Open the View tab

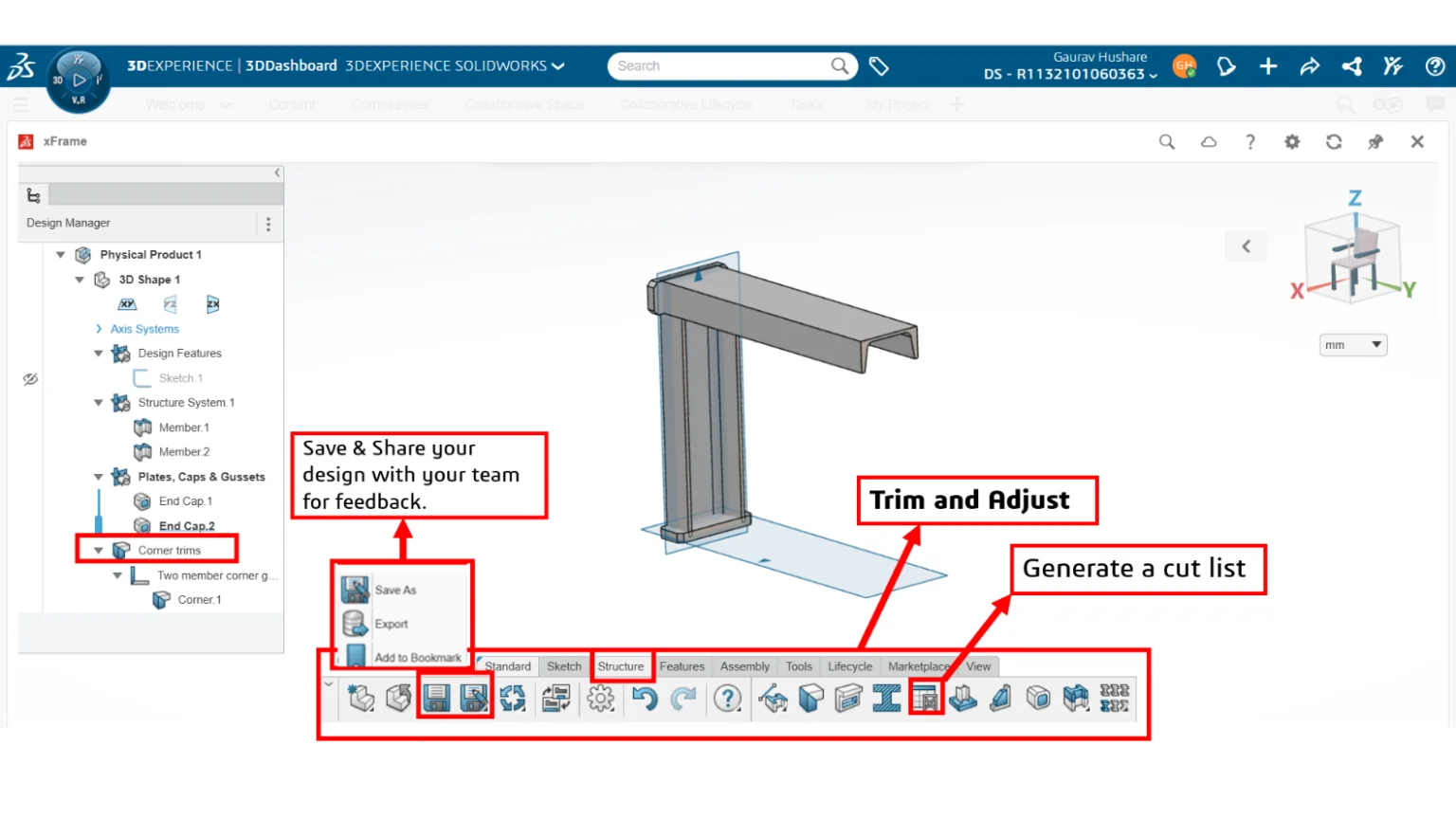pyautogui.click(x=978, y=666)
